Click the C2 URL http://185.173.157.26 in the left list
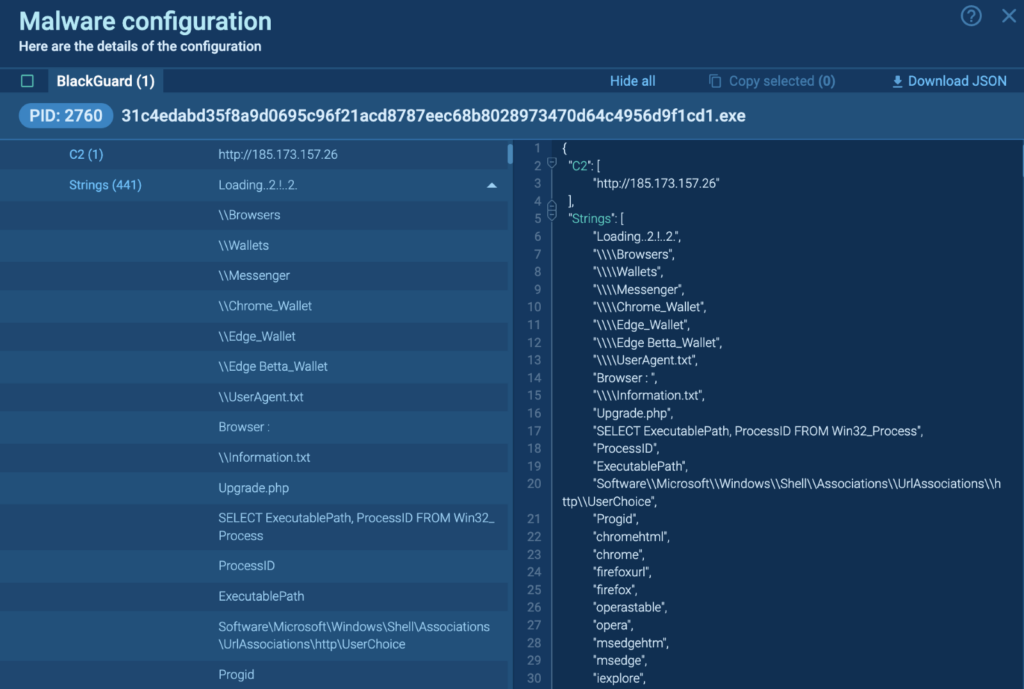The width and height of the screenshot is (1024, 689). pos(277,154)
